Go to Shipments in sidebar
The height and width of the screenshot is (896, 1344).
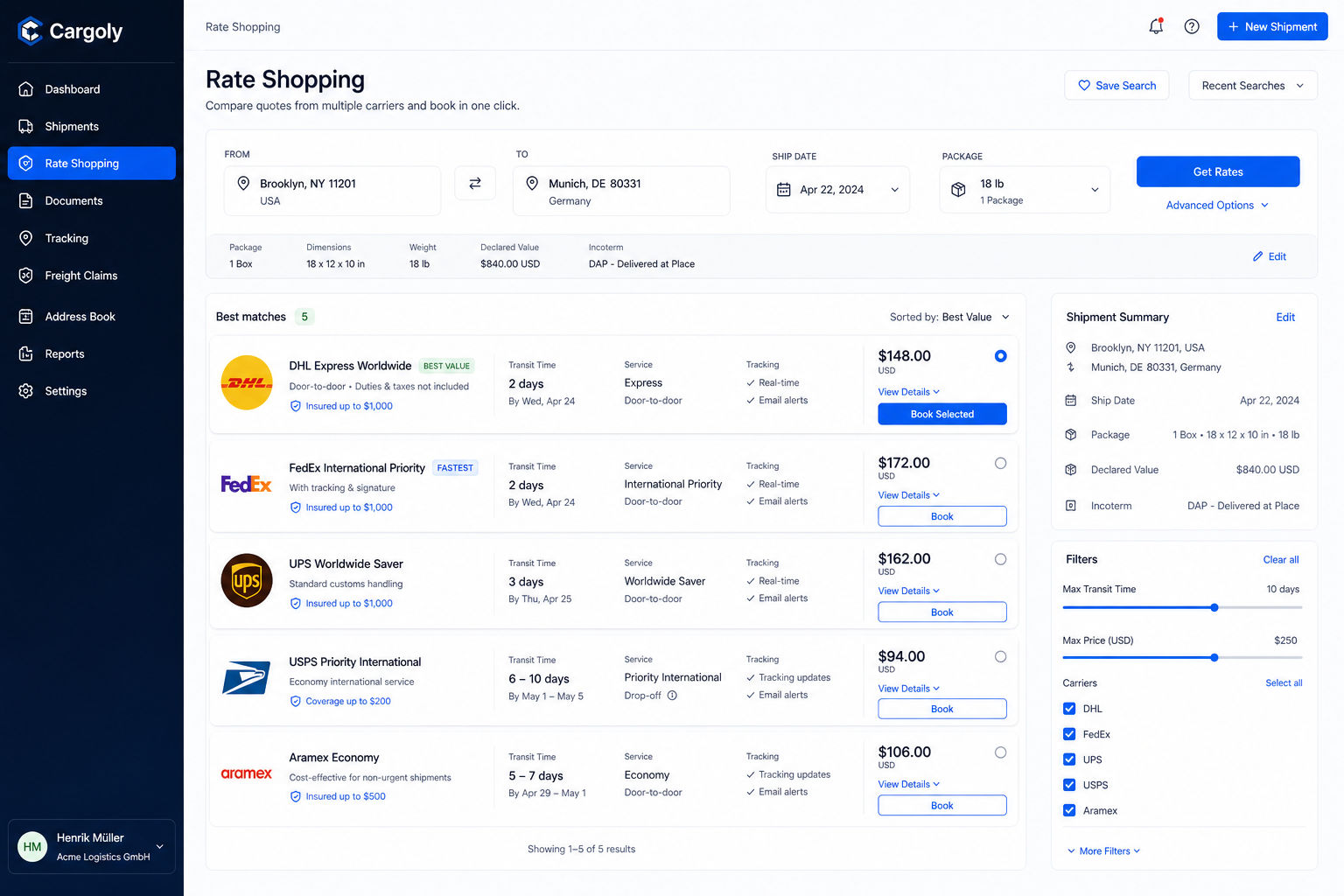pos(92,126)
